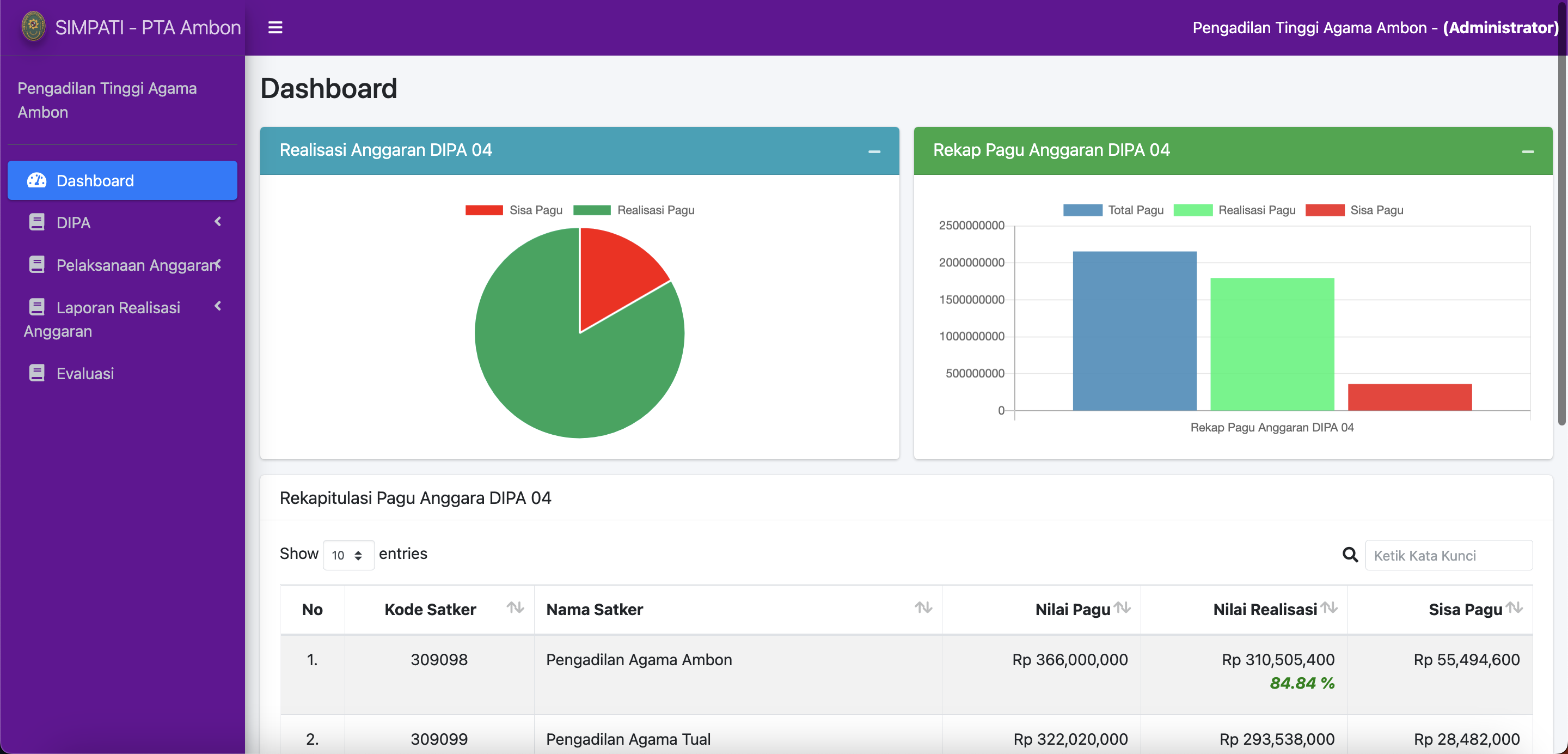Click the magnifier search icon above the table
Viewport: 1568px width, 754px height.
(x=1350, y=554)
